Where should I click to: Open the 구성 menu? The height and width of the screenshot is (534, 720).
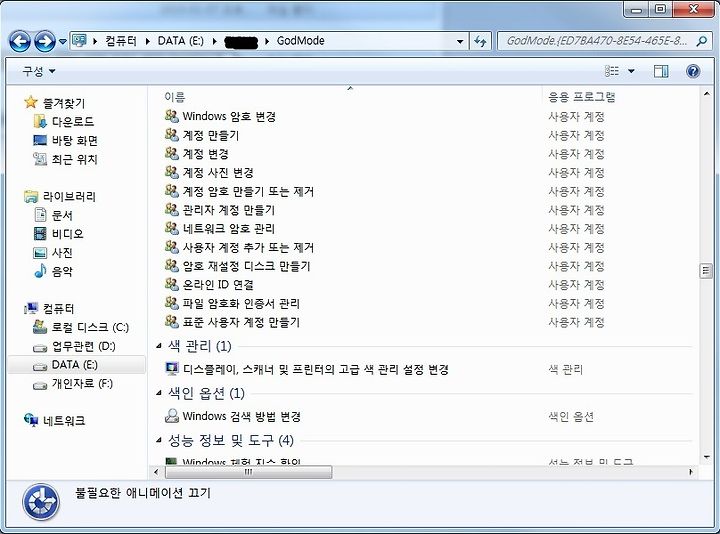click(x=39, y=71)
